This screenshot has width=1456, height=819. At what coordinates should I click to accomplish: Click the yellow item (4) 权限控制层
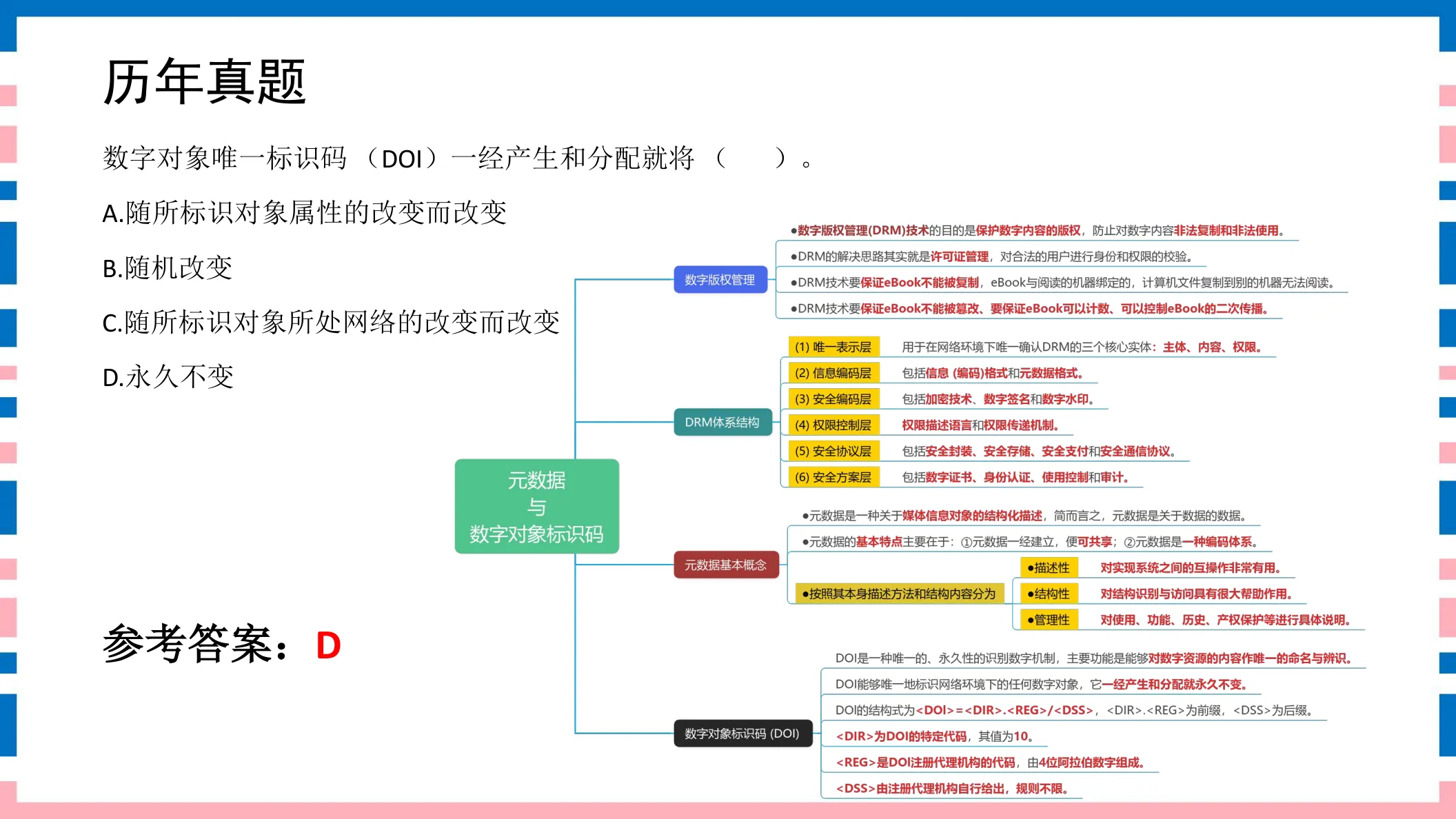point(833,425)
